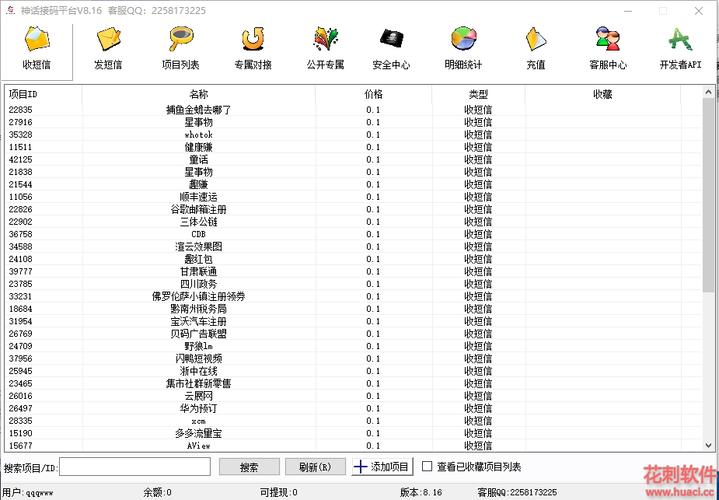Select row 宝沃汽车注册

353,321
